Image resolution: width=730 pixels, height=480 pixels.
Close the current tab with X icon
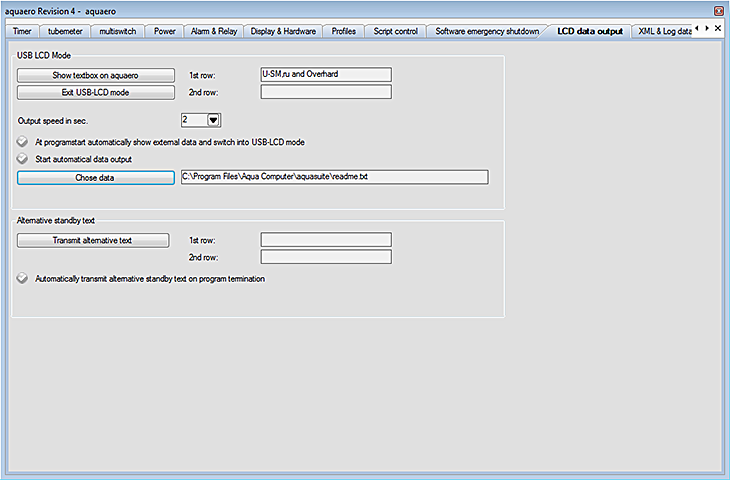(x=720, y=29)
